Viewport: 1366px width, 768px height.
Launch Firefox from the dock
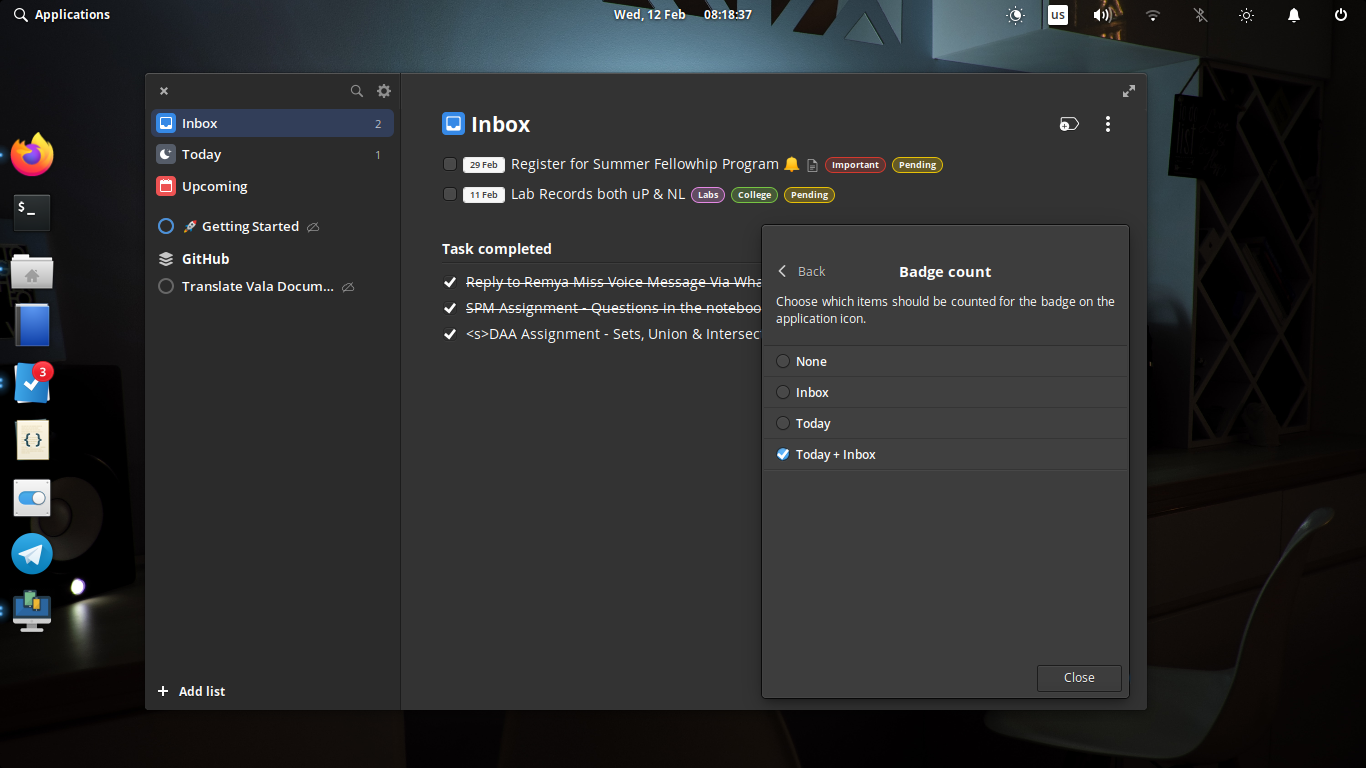pos(32,154)
